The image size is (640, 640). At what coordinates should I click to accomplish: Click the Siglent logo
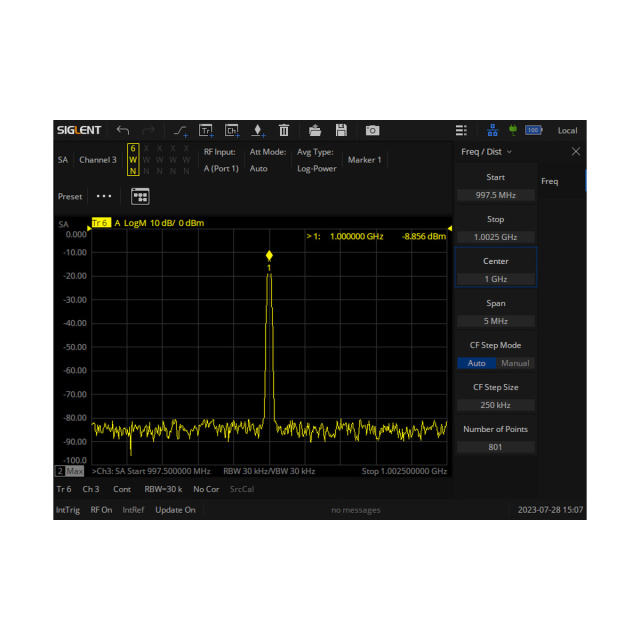79,130
